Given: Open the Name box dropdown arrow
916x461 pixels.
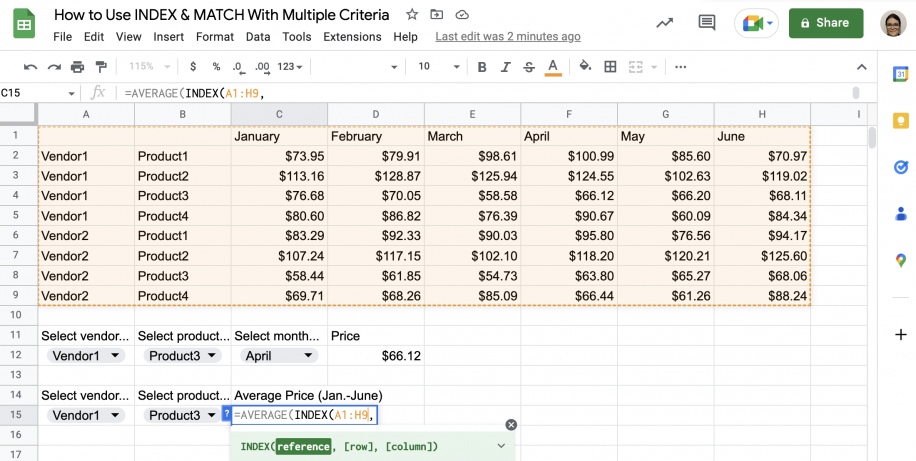Looking at the screenshot, I should click(x=71, y=93).
